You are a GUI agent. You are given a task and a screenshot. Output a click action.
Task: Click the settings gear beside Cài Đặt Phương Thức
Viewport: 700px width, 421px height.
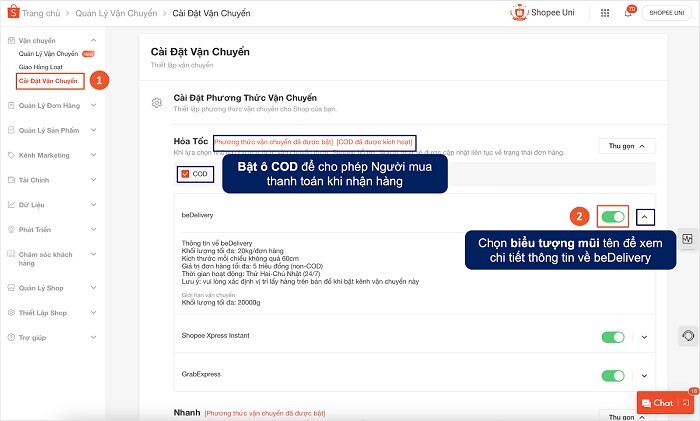tap(156, 102)
